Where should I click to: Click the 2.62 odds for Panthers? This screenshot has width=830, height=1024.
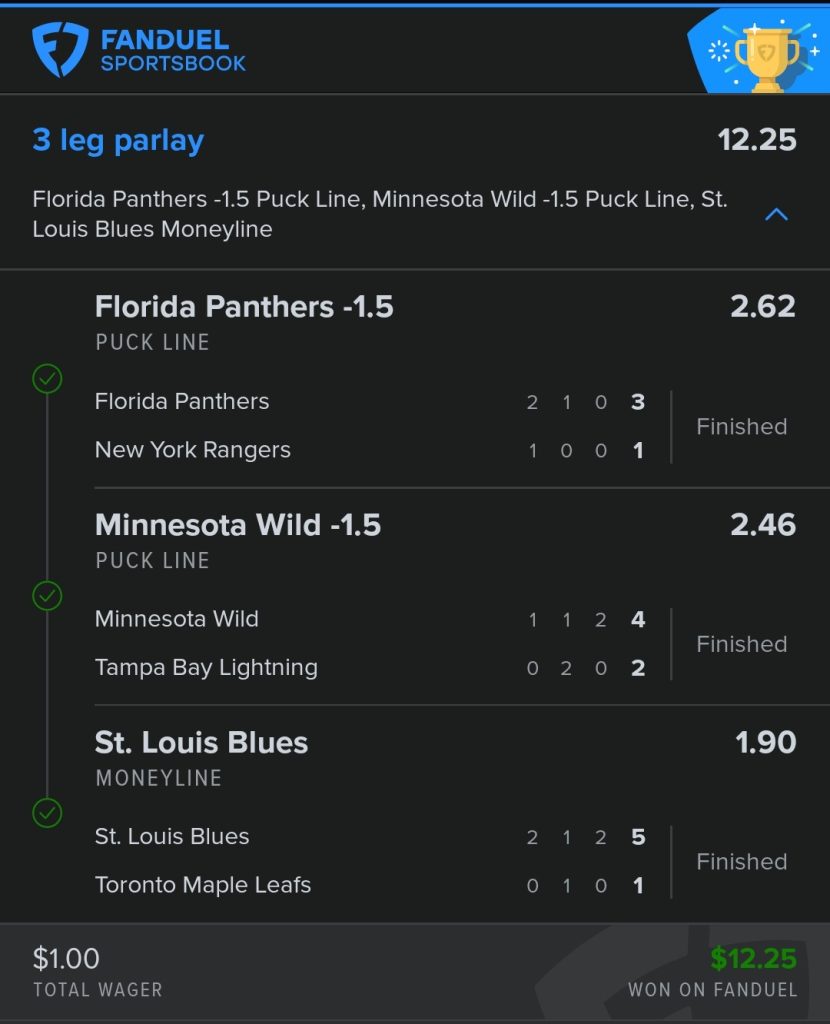point(763,306)
